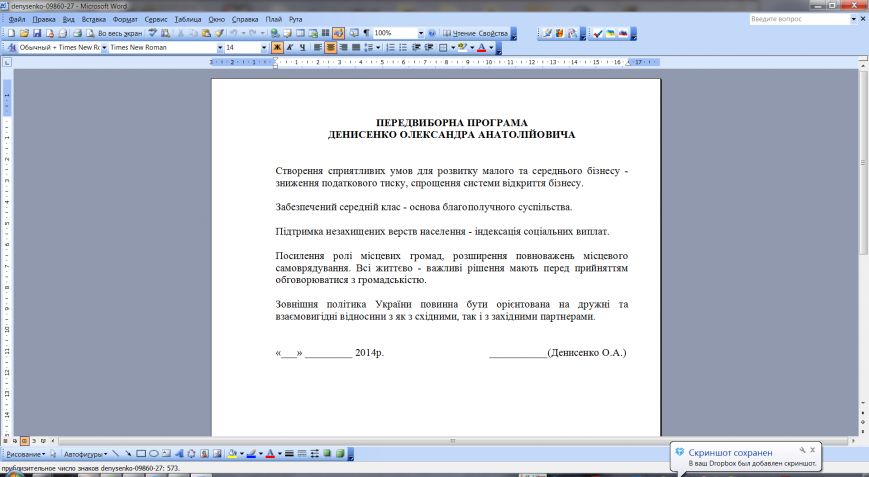Open a file with the folder icon
This screenshot has height=477, width=869.
(23, 33)
